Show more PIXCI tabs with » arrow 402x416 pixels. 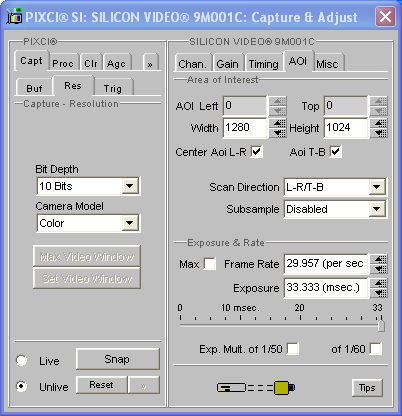[x=150, y=63]
